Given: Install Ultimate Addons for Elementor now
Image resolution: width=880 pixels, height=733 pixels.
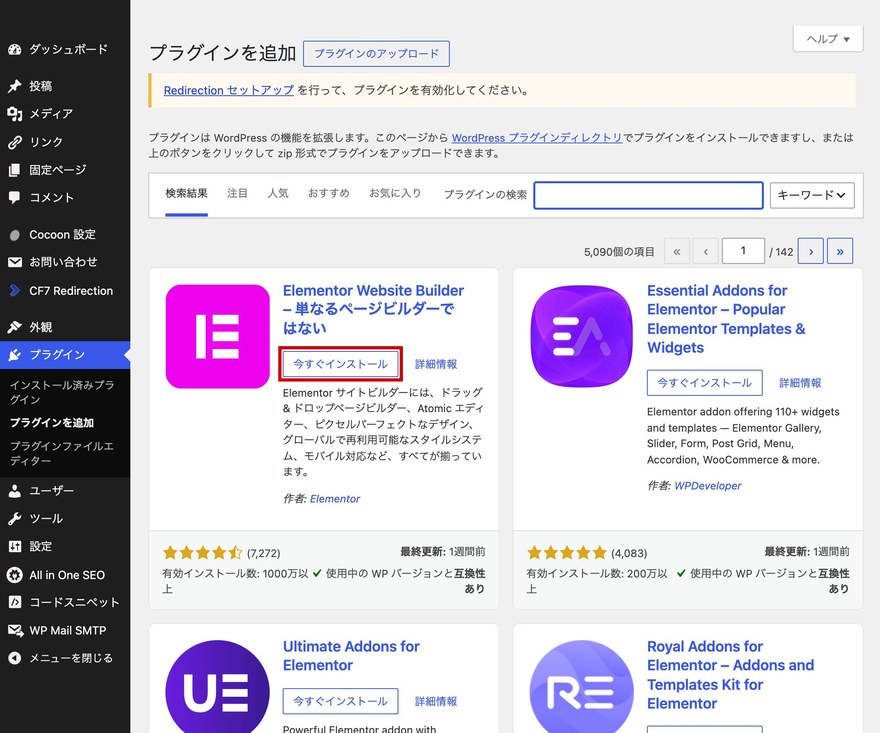Looking at the screenshot, I should point(341,701).
